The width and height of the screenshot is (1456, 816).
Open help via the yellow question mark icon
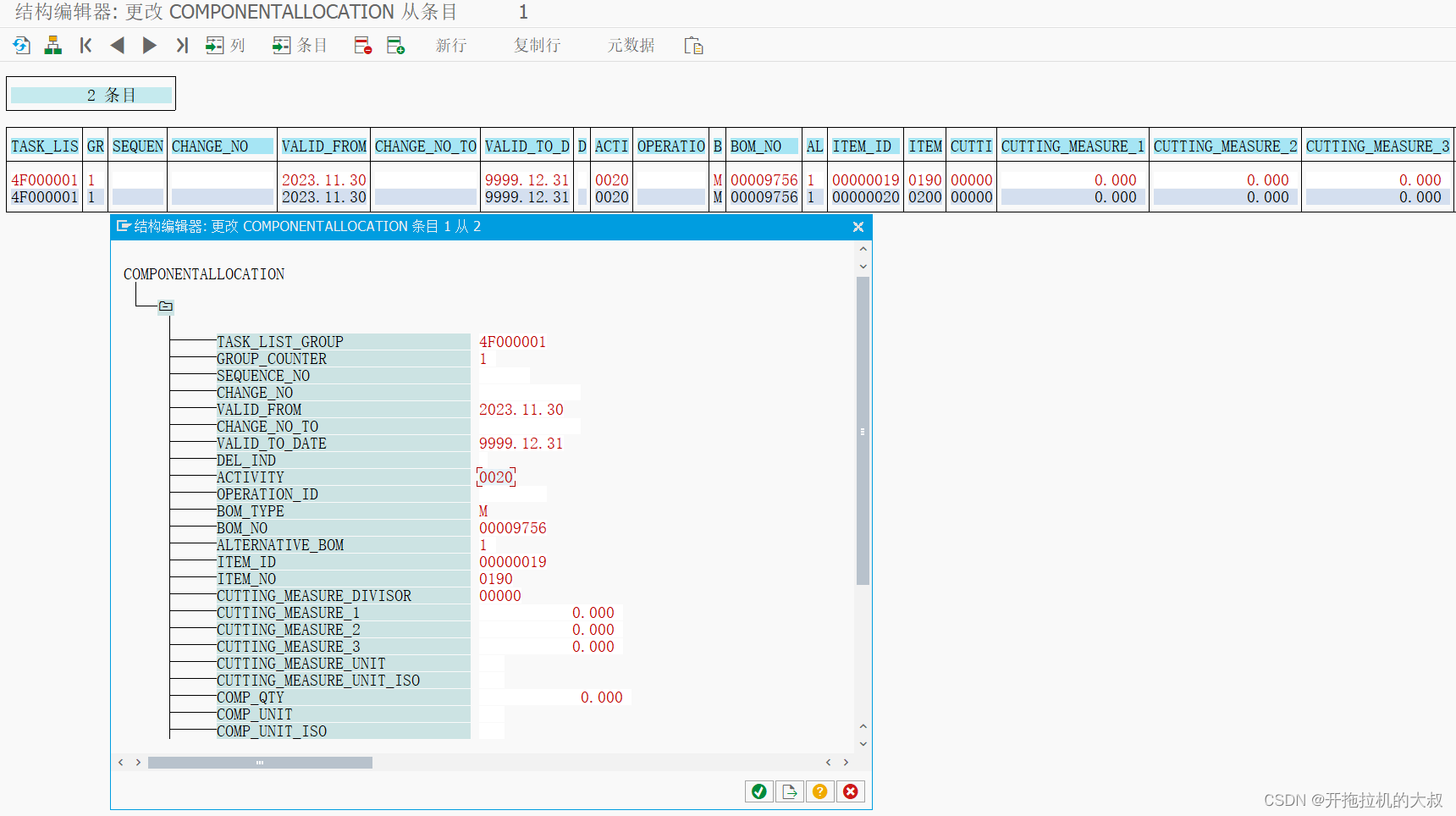[x=819, y=791]
